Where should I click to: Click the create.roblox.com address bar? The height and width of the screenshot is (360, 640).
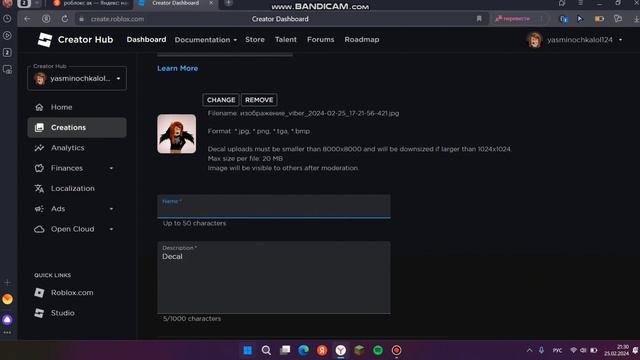pos(118,19)
